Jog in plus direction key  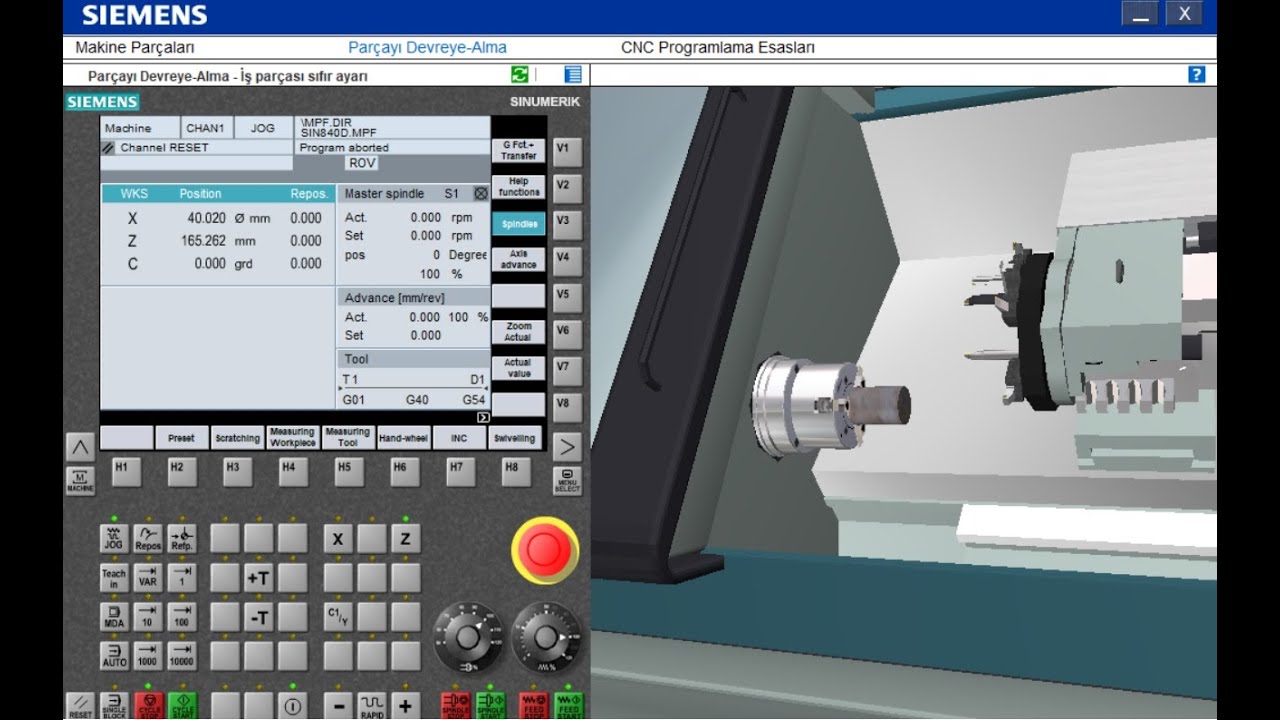[405, 706]
